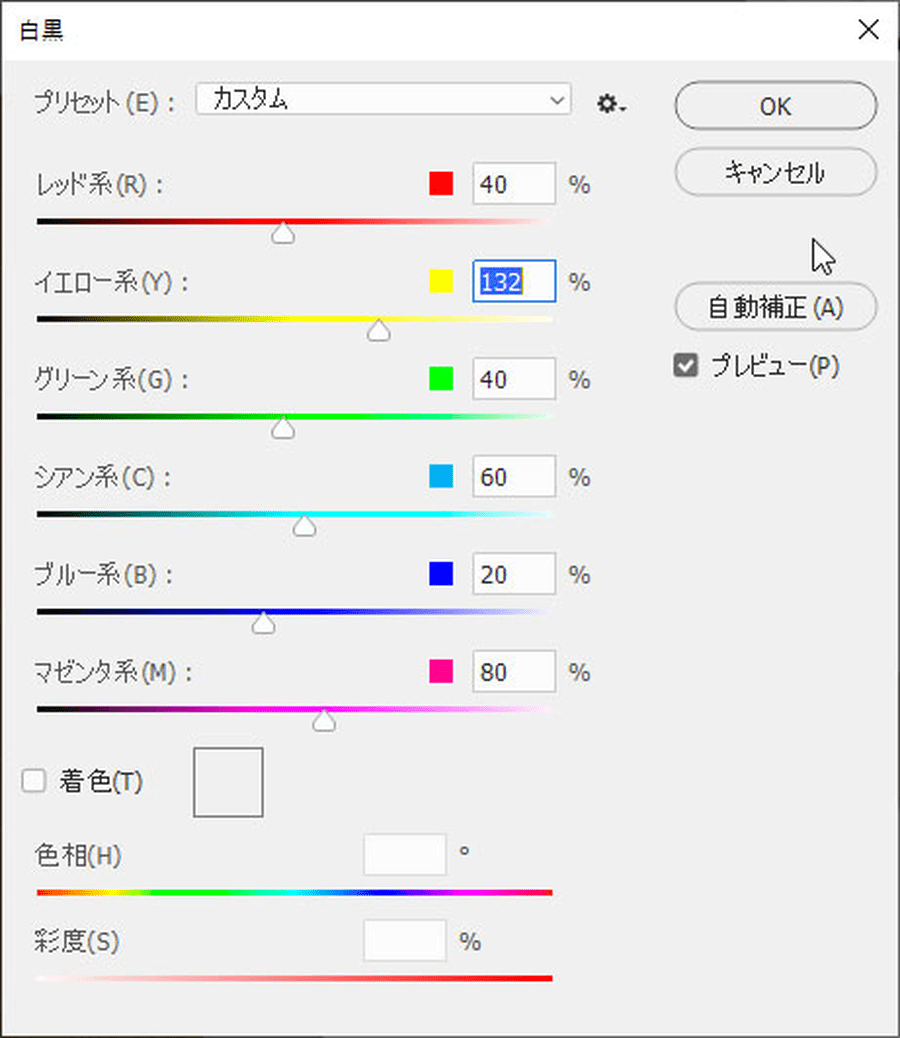
Task: Close the 白黒 dialog window
Action: click(868, 29)
